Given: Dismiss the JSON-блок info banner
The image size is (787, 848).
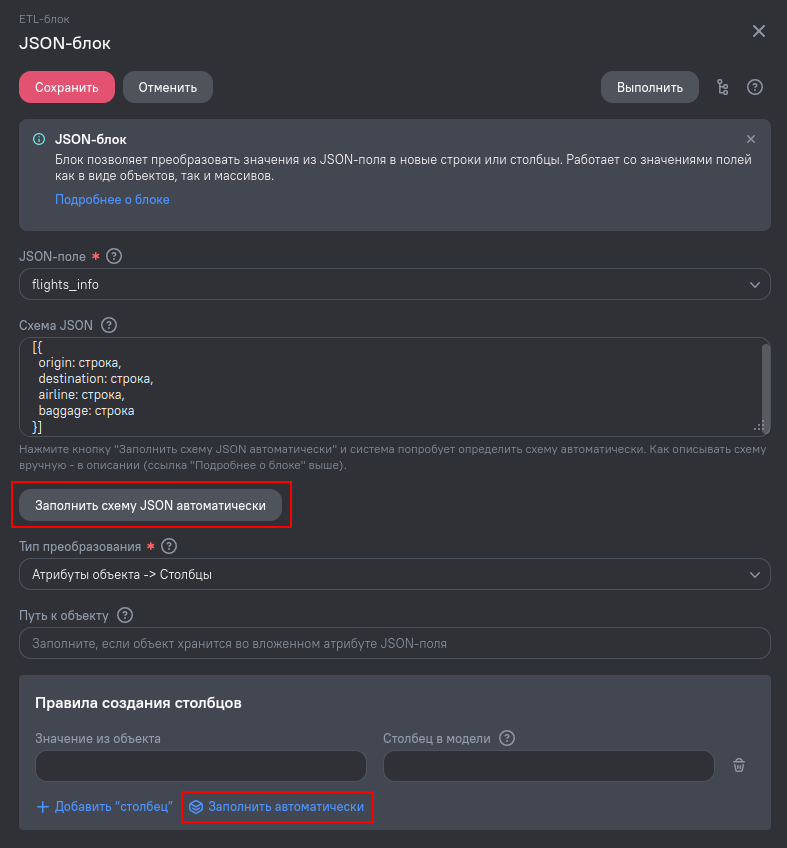Looking at the screenshot, I should pyautogui.click(x=751, y=139).
